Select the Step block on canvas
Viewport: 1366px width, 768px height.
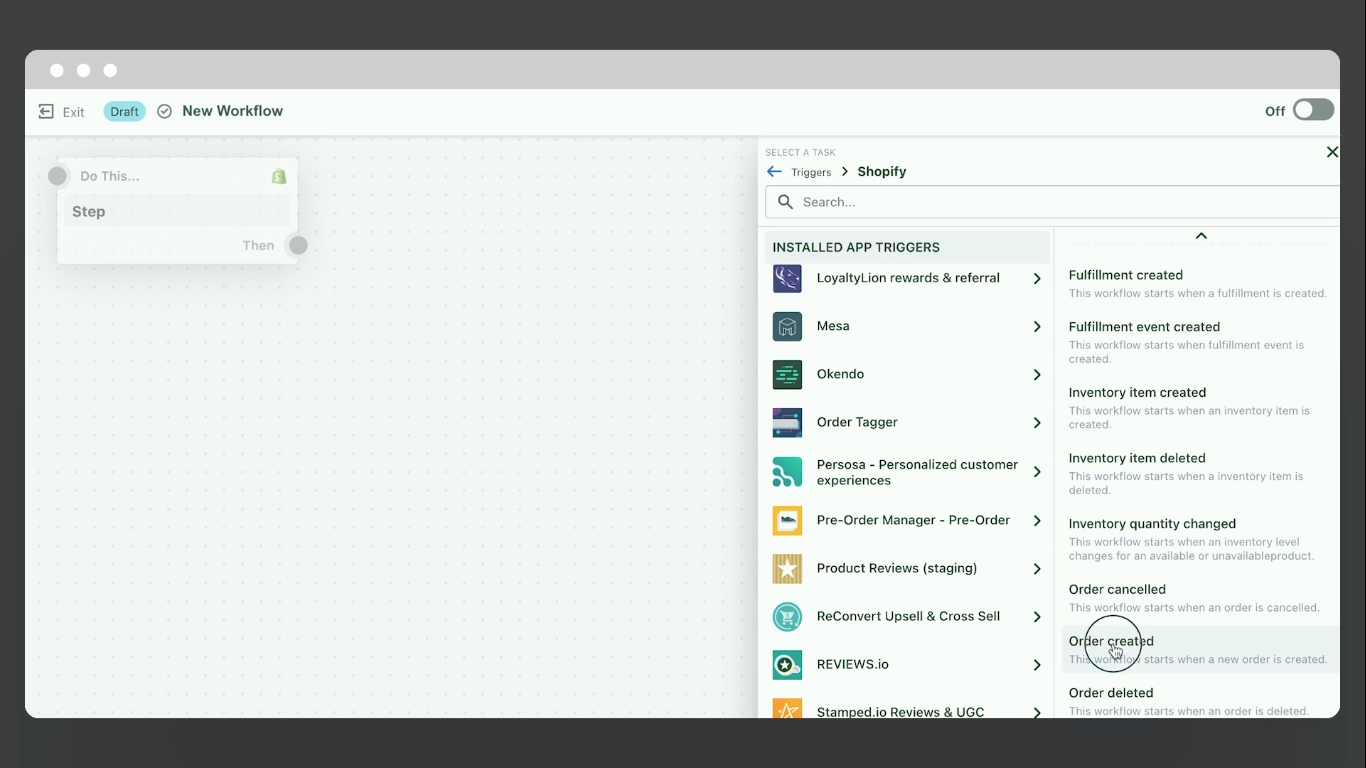click(177, 211)
